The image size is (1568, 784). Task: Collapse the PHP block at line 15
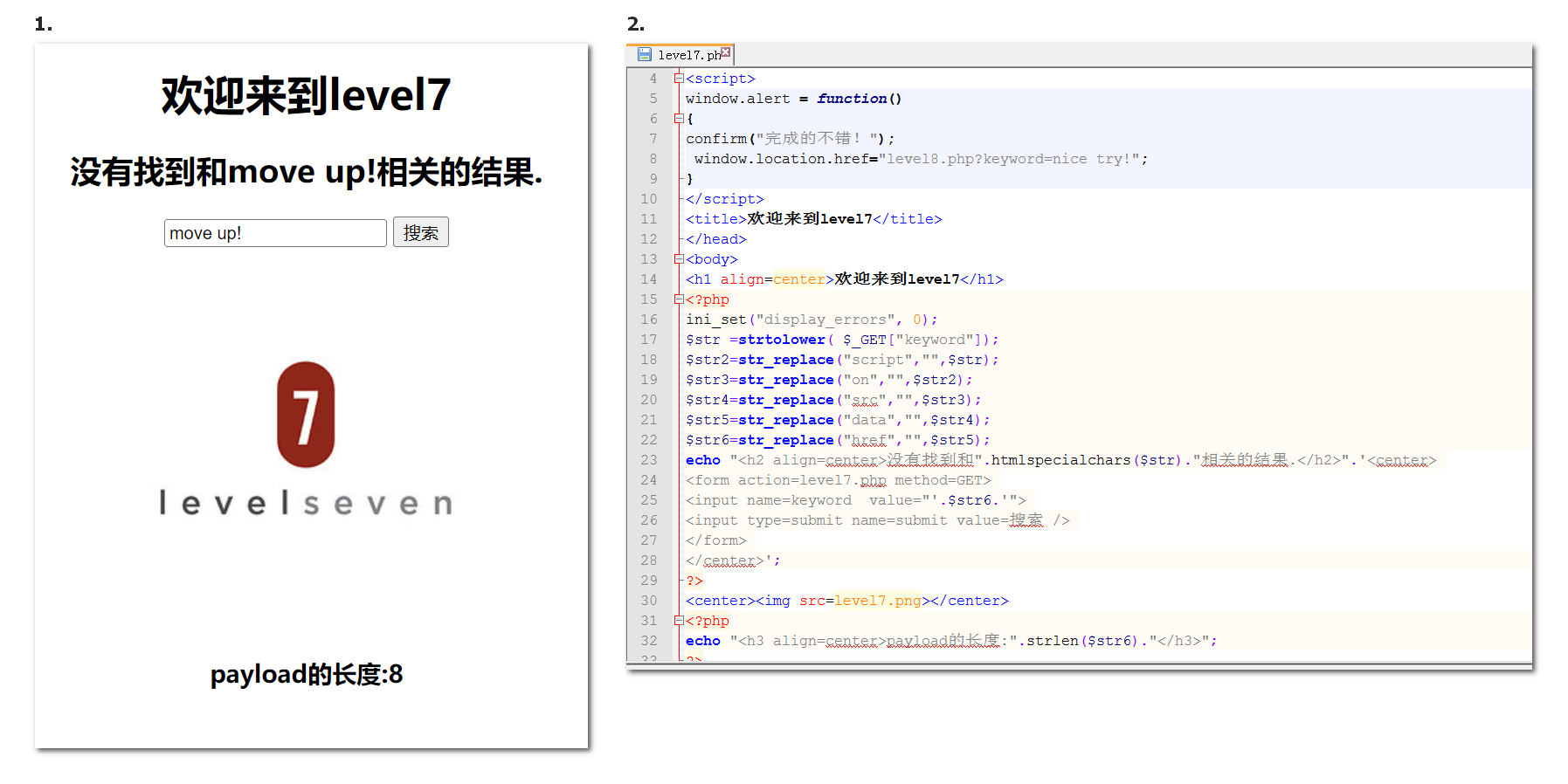678,299
